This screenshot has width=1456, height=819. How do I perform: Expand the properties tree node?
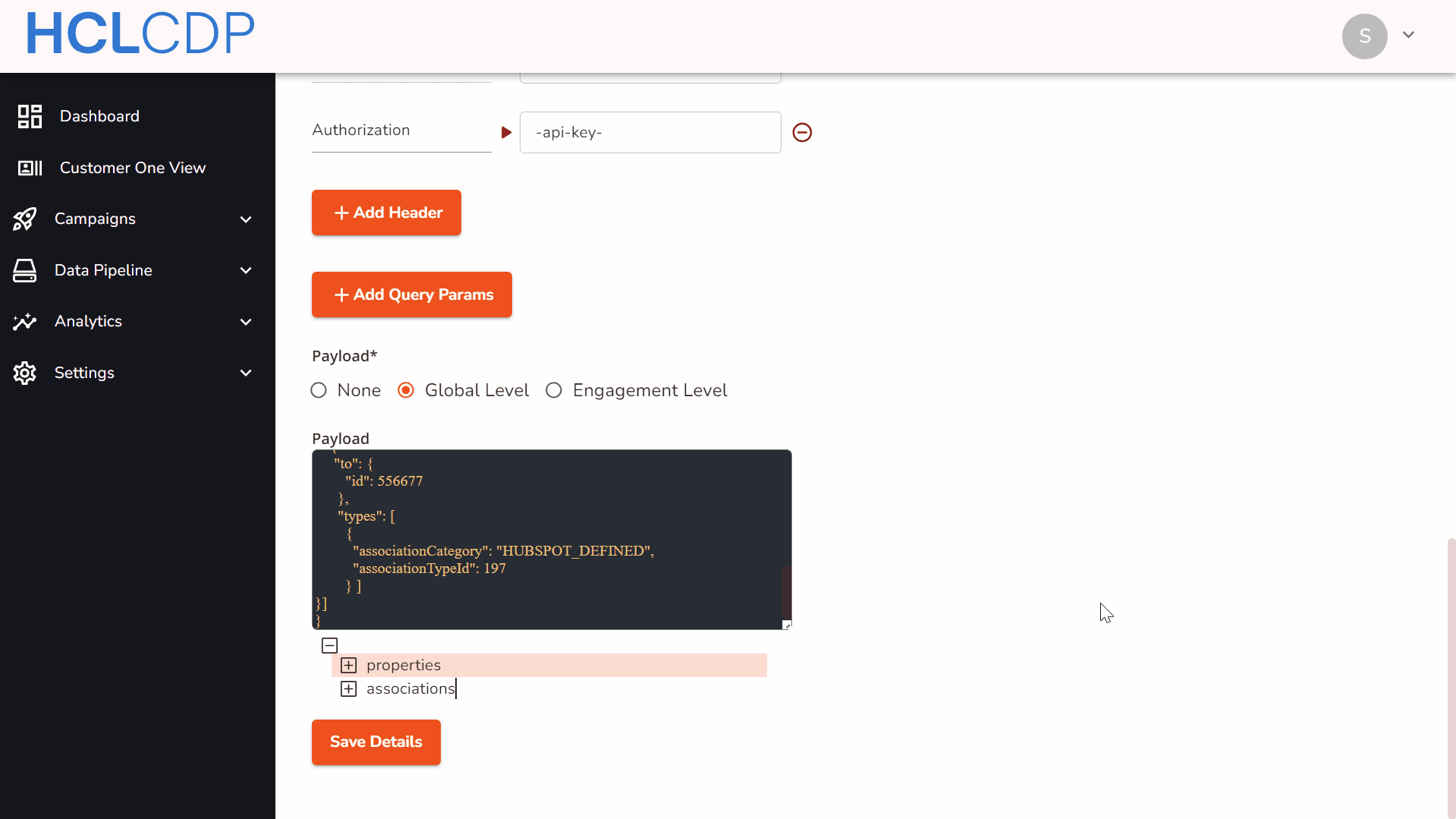click(x=348, y=666)
